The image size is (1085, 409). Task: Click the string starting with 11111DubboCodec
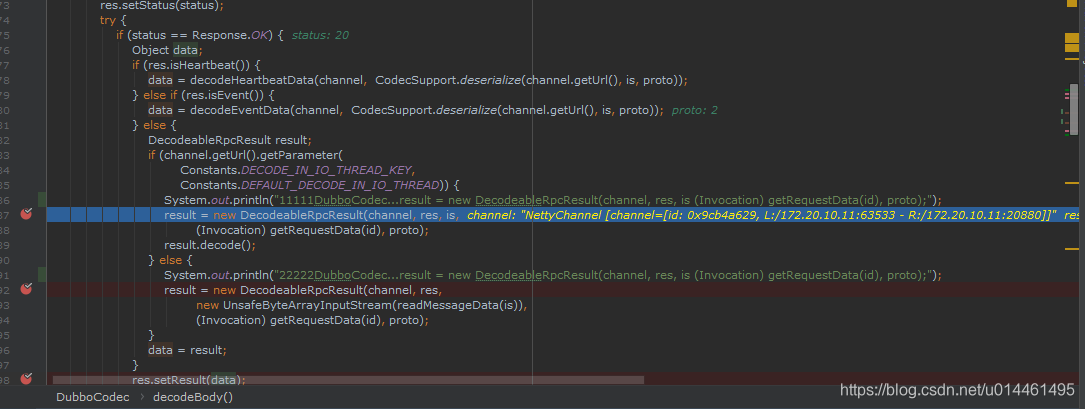[x=605, y=200]
